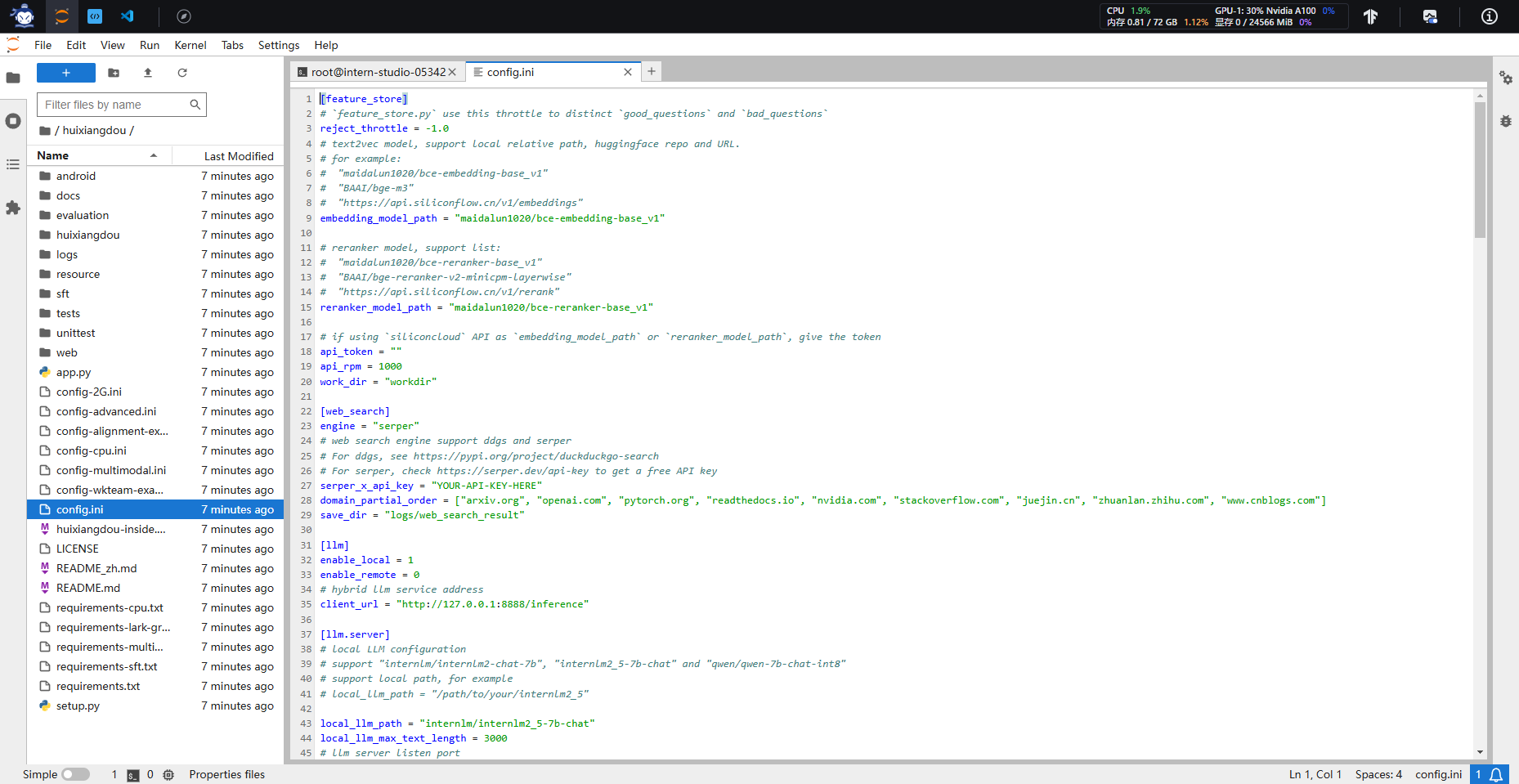The height and width of the screenshot is (784, 1519).
Task: Open the resource folder
Action: (x=155, y=274)
